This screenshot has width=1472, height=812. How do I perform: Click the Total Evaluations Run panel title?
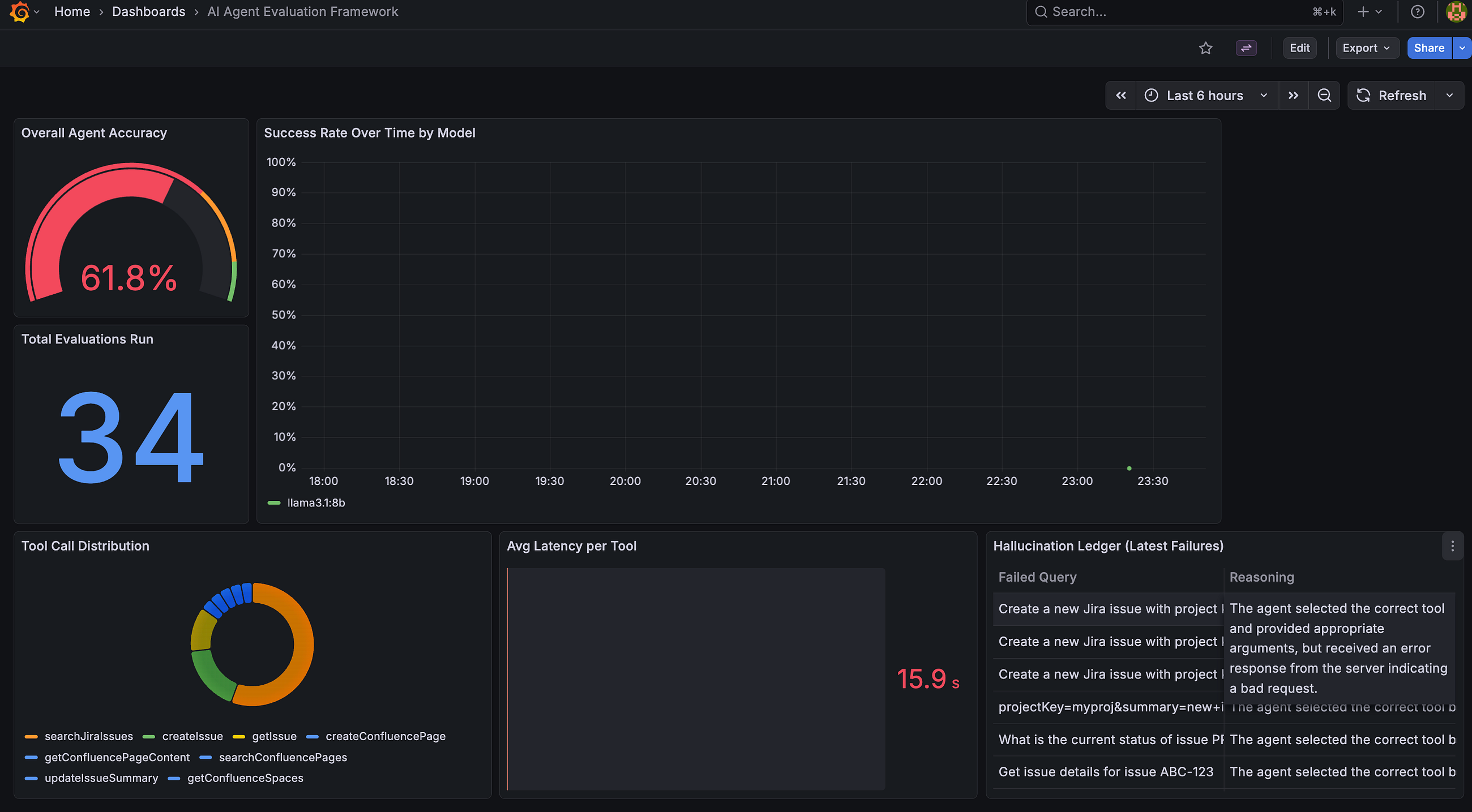point(87,339)
